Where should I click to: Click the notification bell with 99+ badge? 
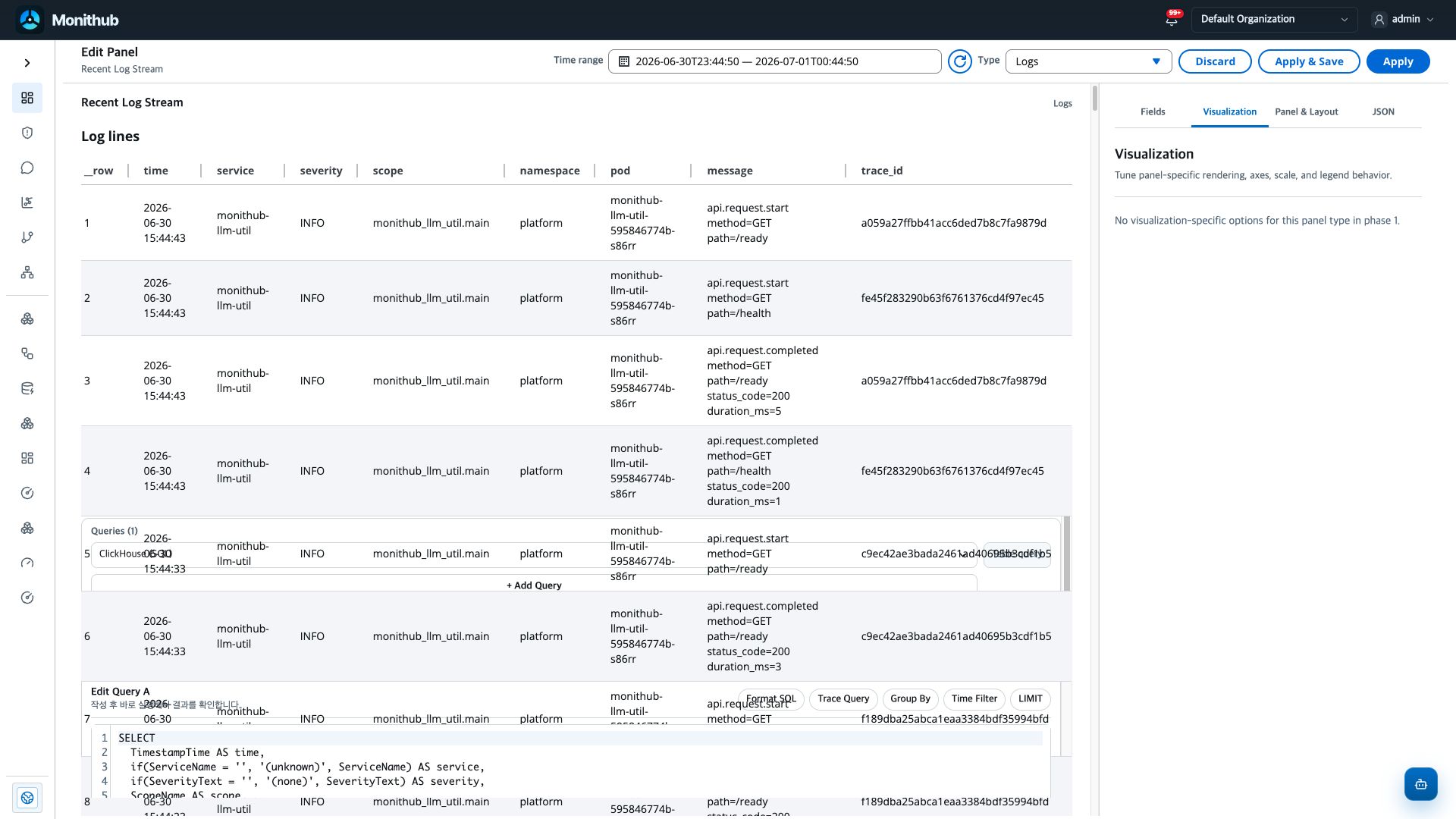(1172, 20)
